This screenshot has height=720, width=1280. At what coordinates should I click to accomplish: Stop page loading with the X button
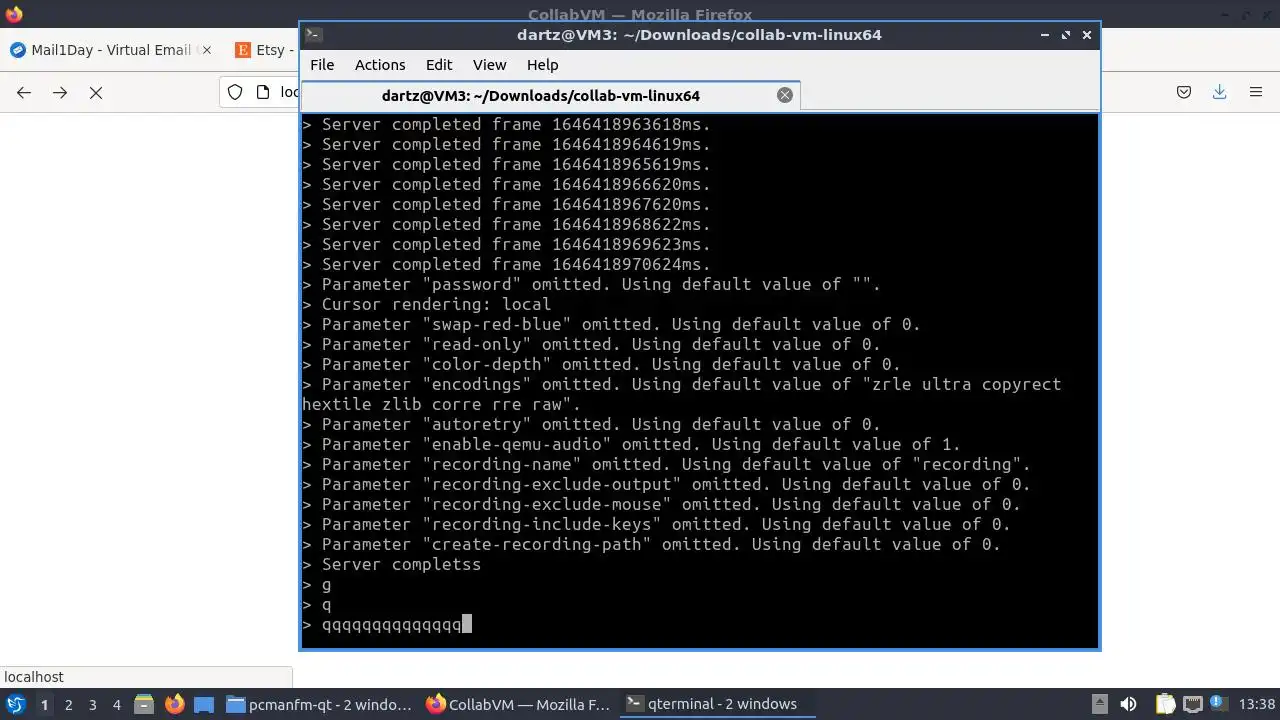[x=96, y=92]
